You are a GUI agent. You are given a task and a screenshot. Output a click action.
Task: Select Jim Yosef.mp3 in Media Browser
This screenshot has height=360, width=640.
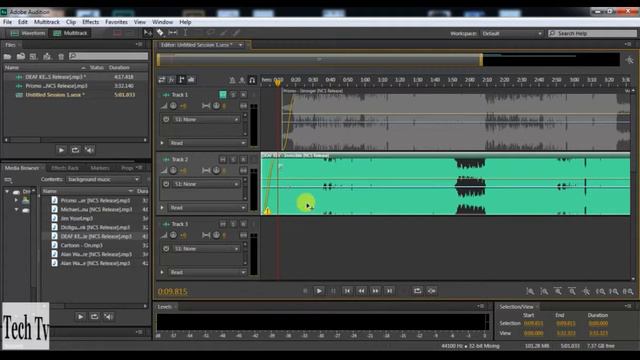(x=76, y=218)
